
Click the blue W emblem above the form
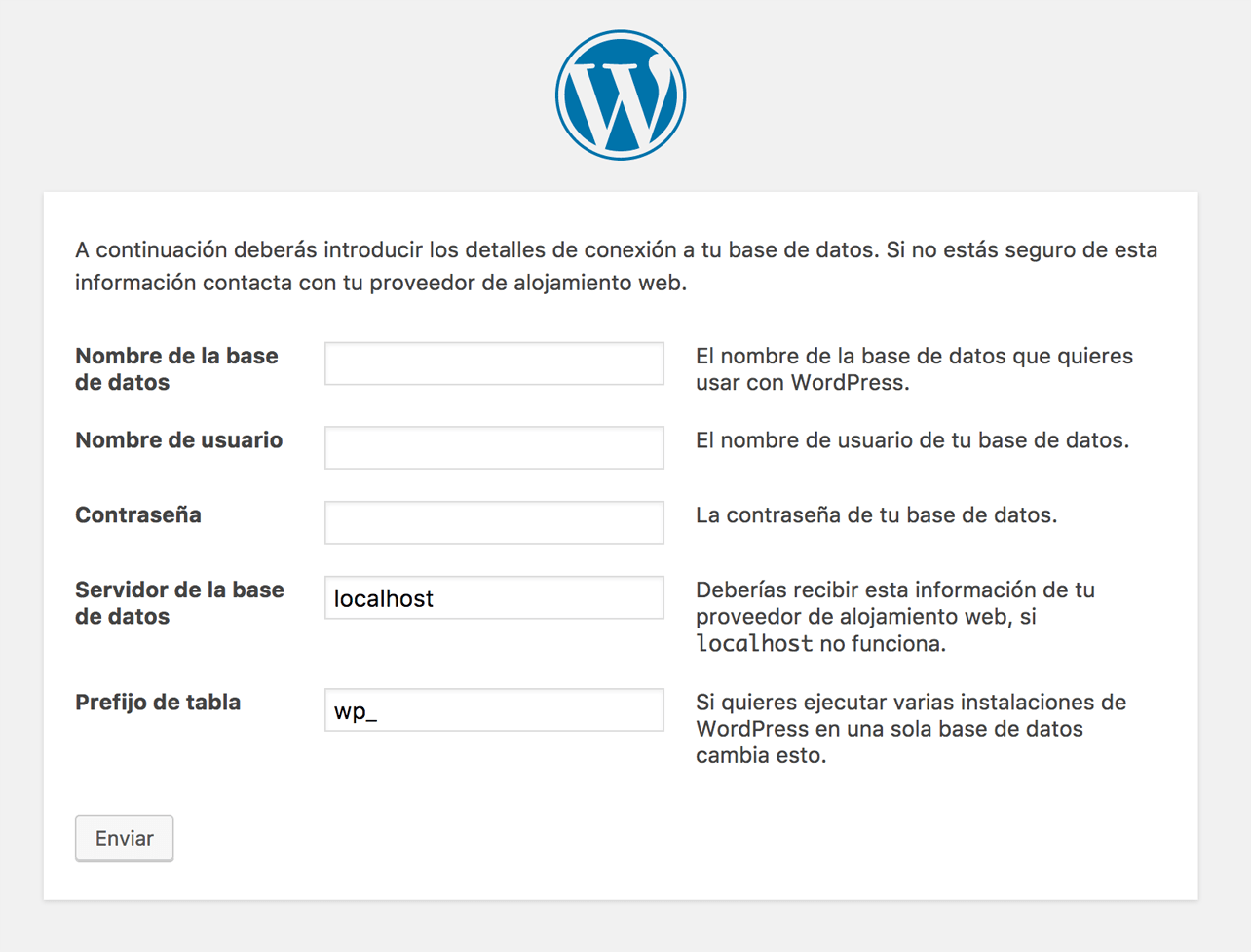[x=620, y=94]
